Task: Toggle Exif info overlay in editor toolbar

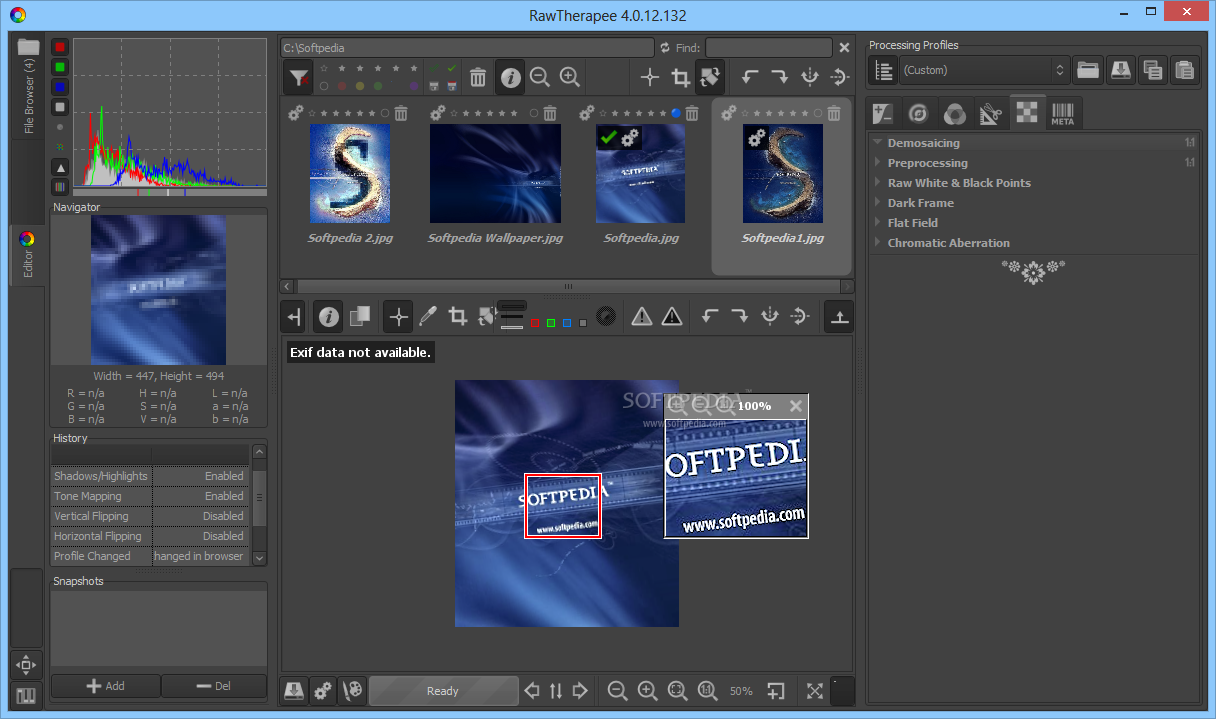Action: pos(327,316)
